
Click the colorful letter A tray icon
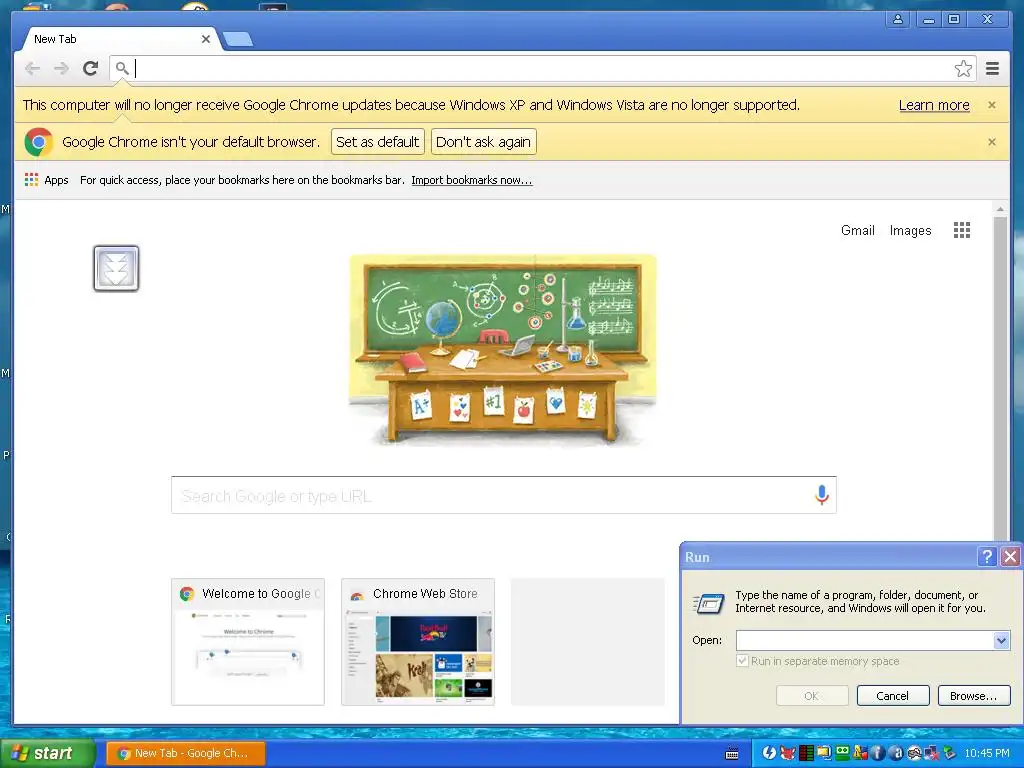coord(860,753)
